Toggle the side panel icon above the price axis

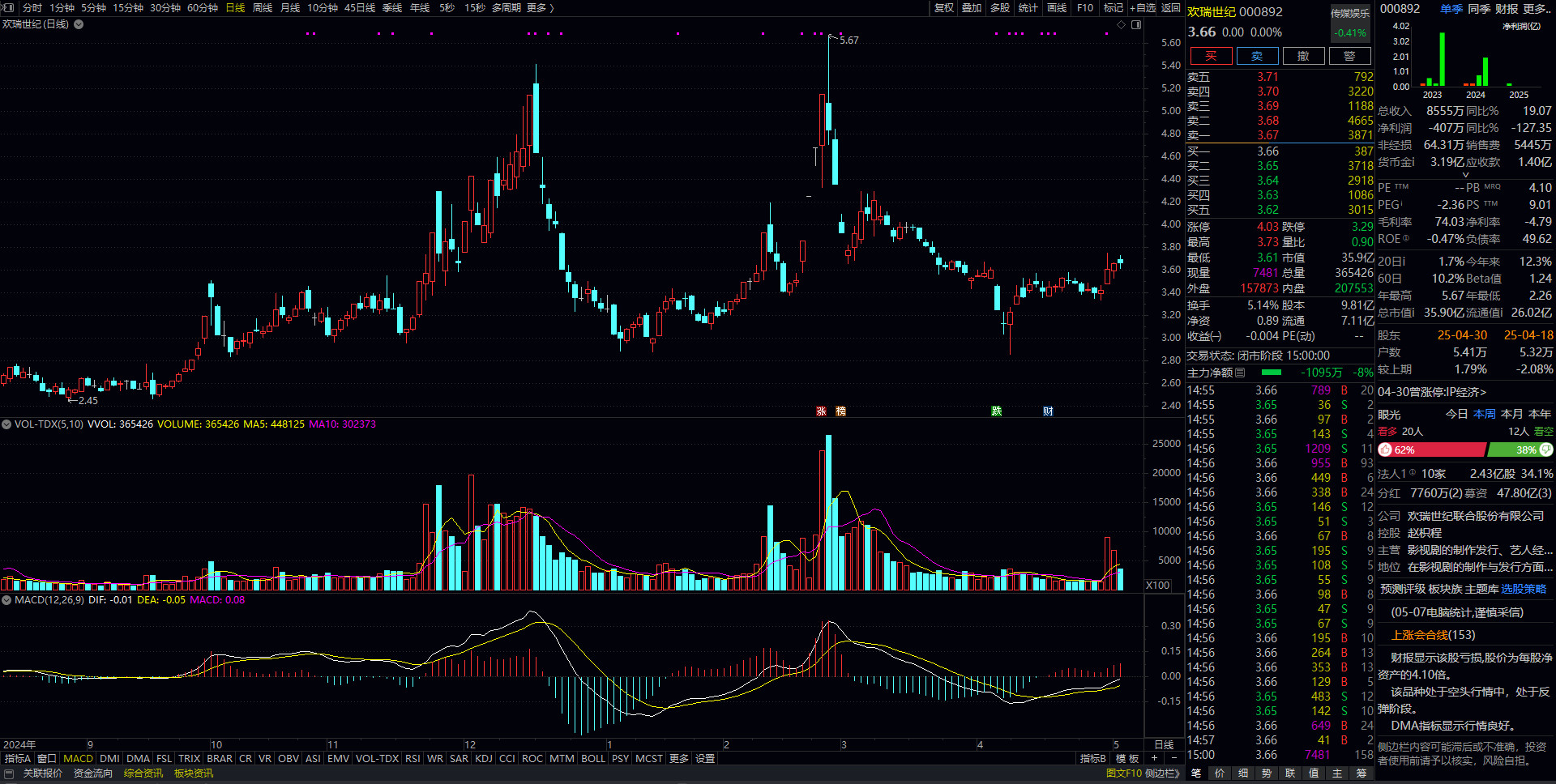tap(1136, 25)
